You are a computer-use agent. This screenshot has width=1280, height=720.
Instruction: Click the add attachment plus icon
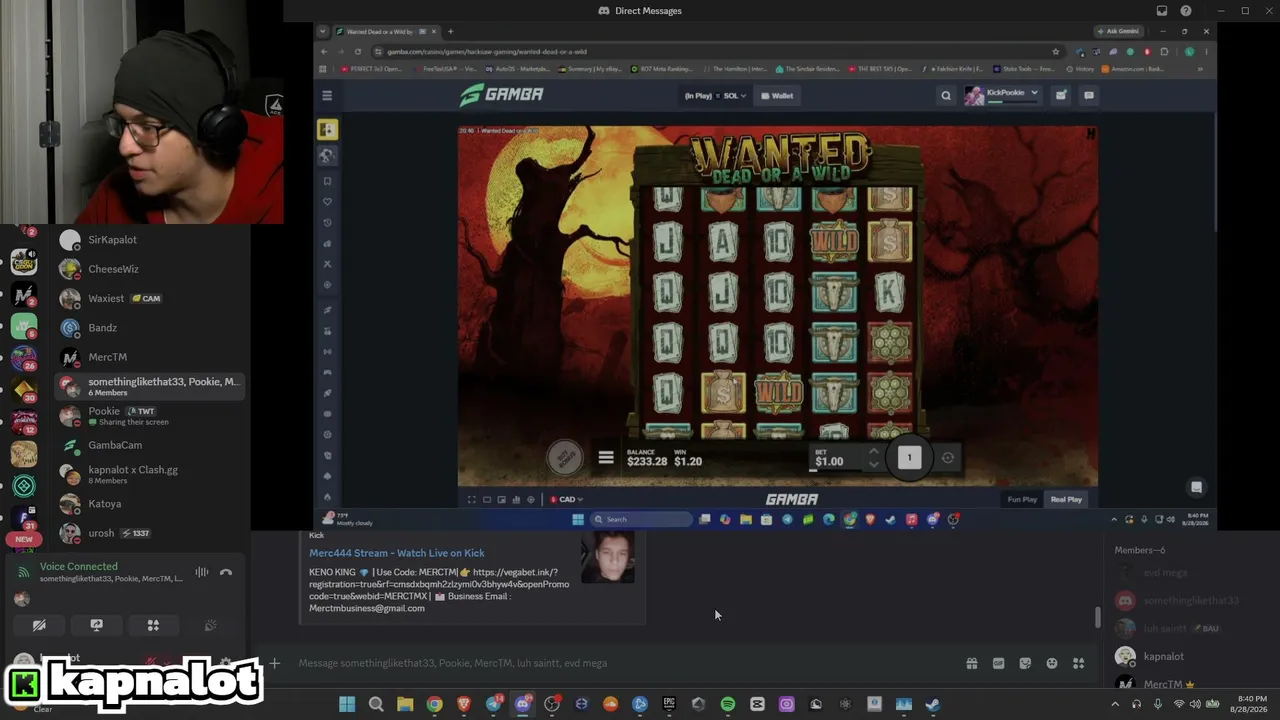pyautogui.click(x=274, y=663)
